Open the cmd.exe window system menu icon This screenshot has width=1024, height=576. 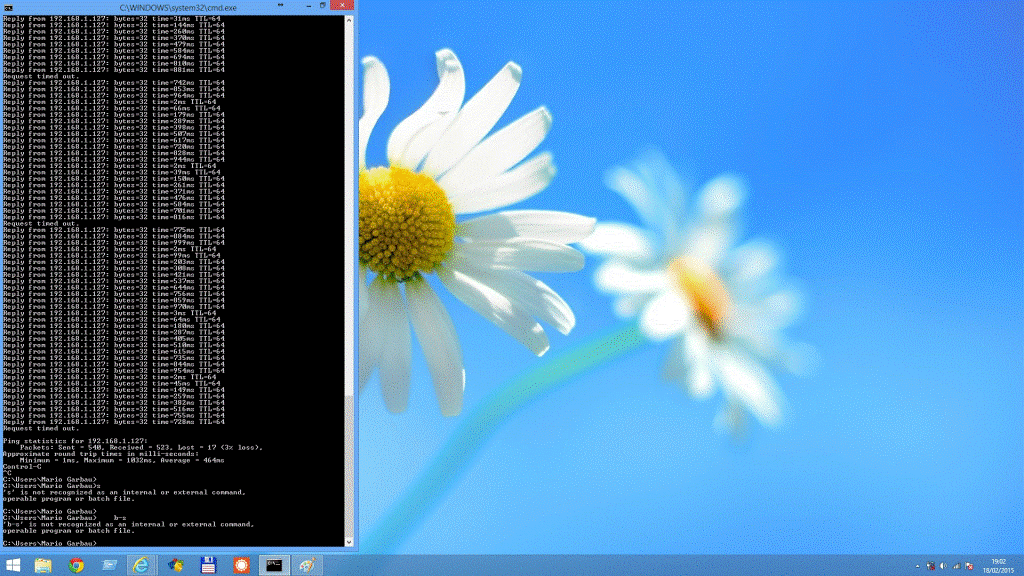pyautogui.click(x=8, y=7)
